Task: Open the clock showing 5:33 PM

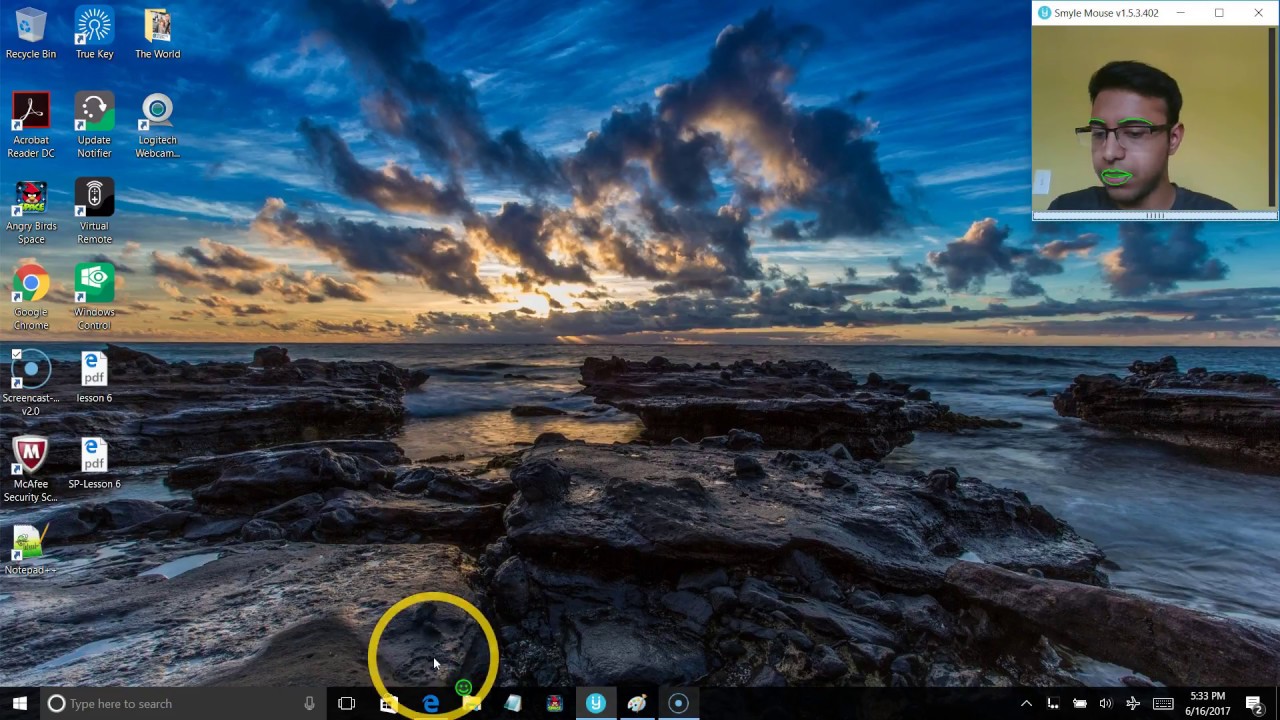Action: coord(1207,703)
